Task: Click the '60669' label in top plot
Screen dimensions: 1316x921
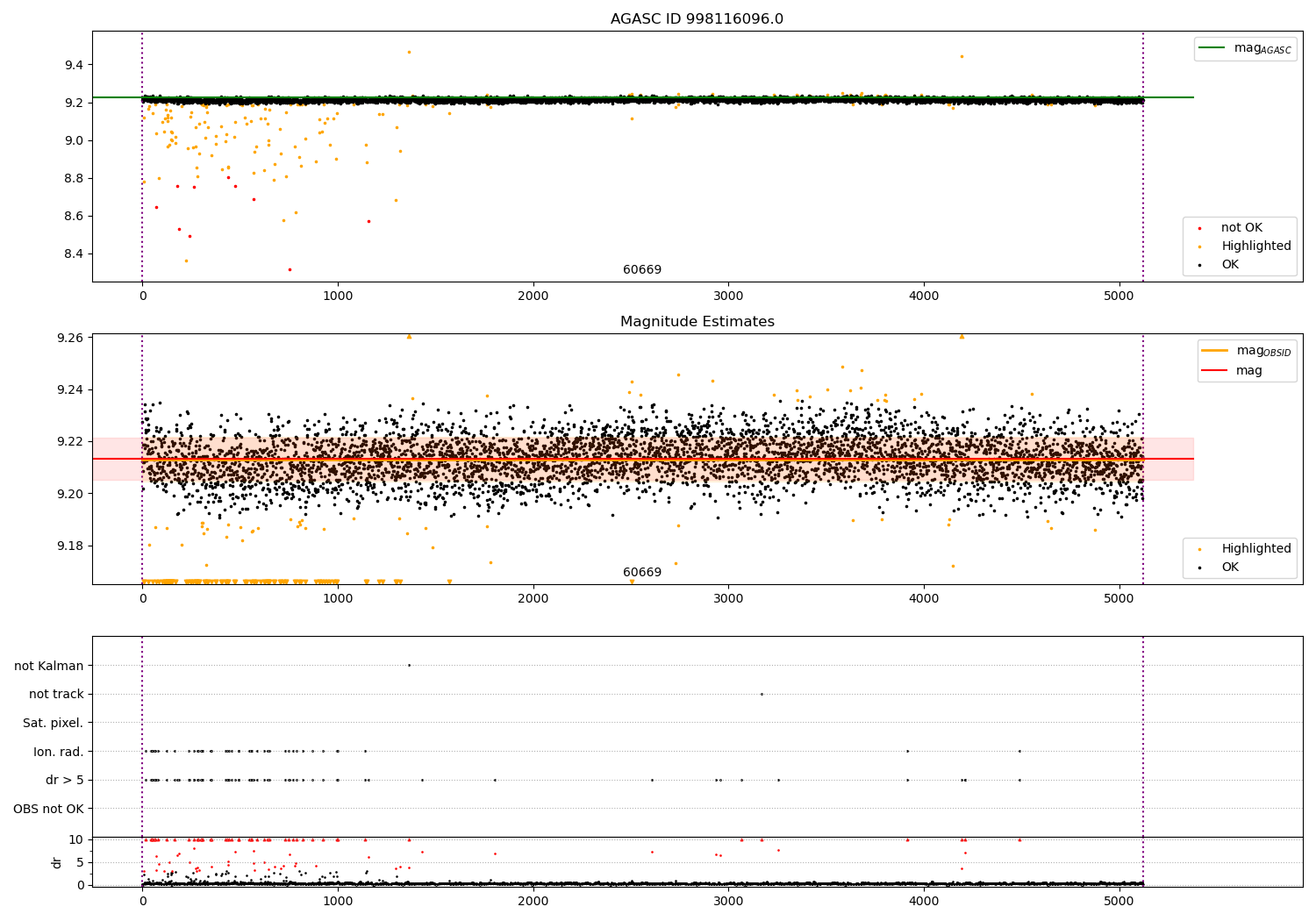Action: pos(642,270)
